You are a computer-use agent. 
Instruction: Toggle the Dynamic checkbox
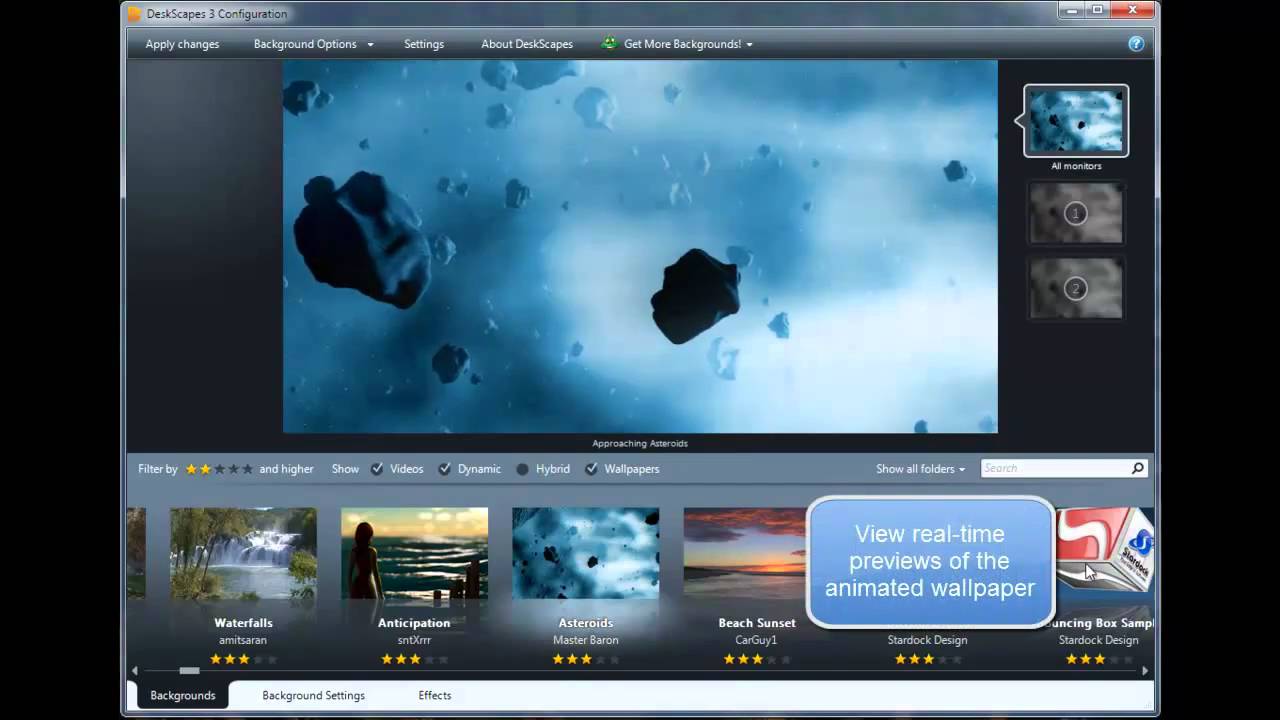(x=445, y=468)
